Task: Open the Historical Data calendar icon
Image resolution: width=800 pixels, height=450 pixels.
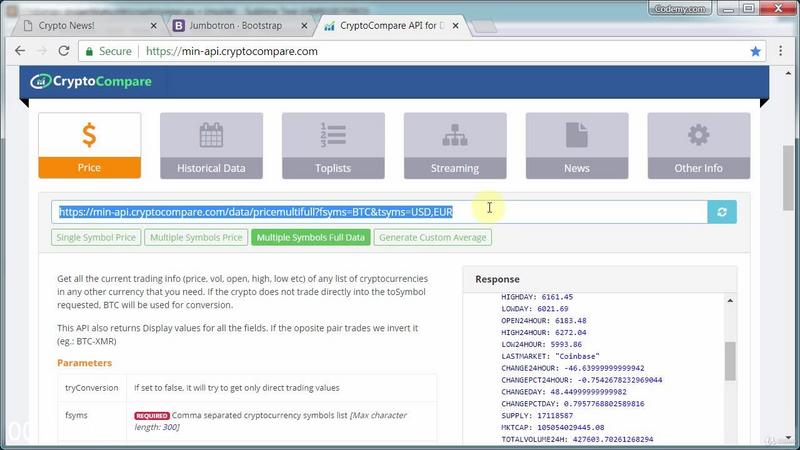Action: point(211,135)
